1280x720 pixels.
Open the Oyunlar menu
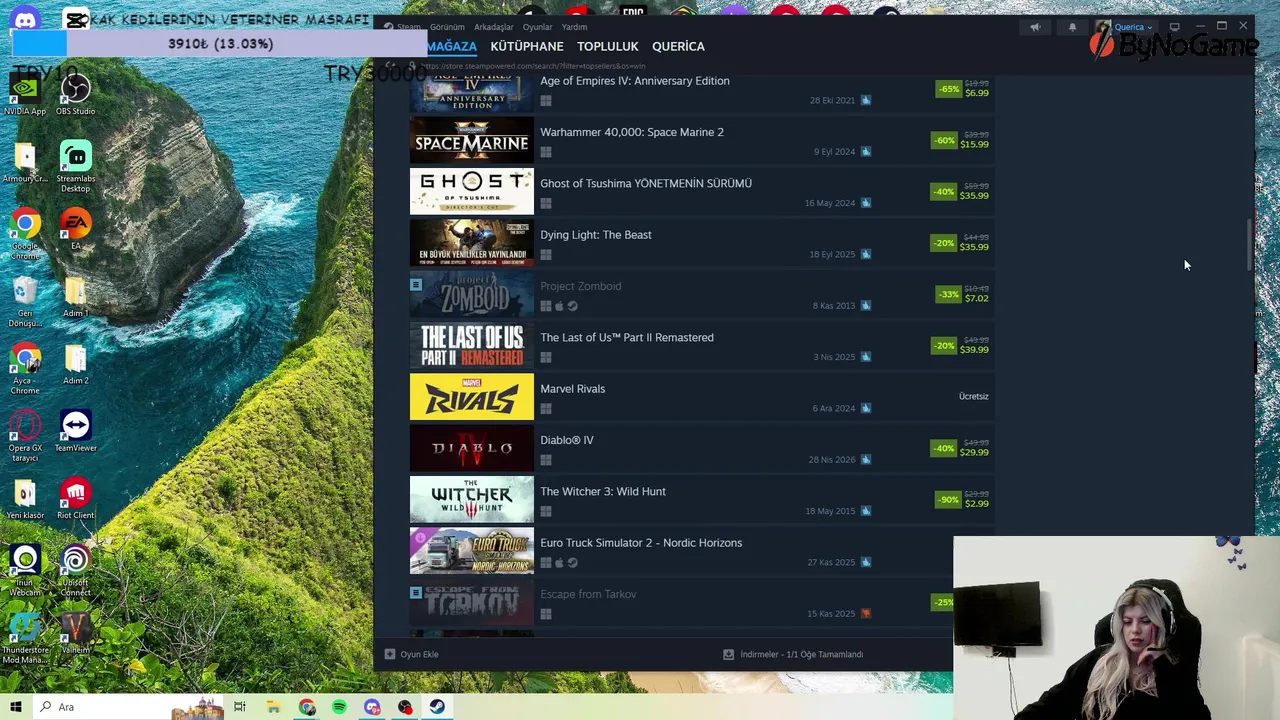537,27
